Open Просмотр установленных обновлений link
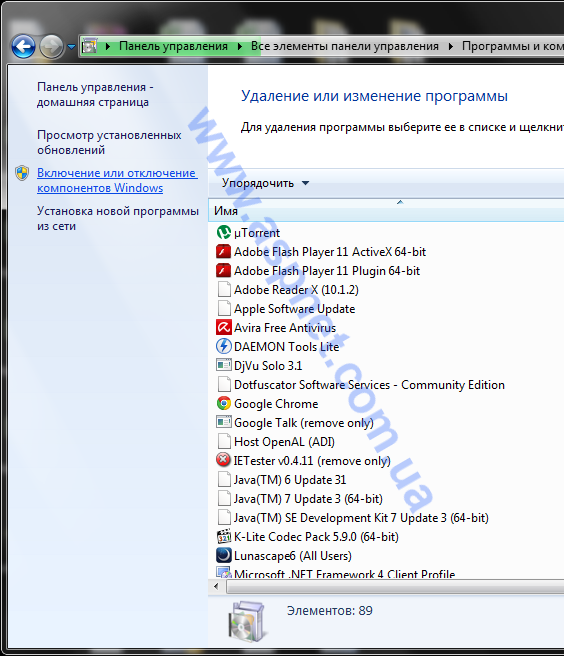The image size is (564, 656). pos(109,142)
